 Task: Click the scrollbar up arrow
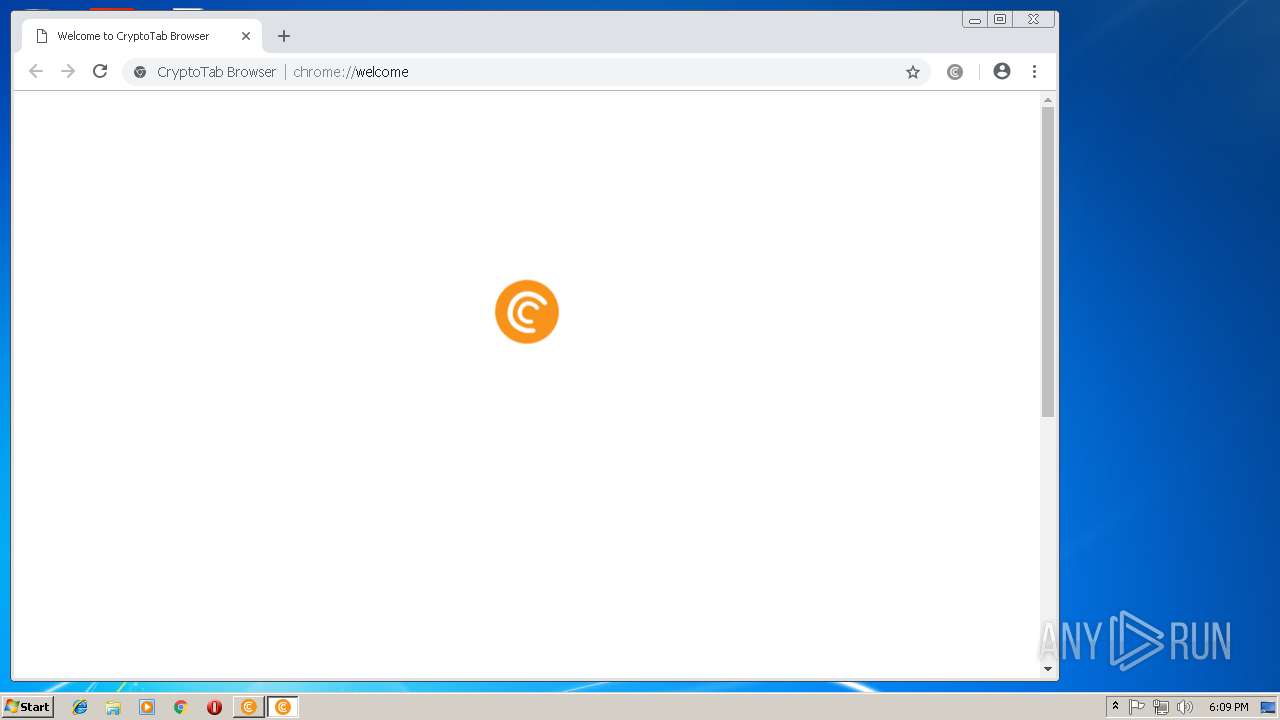[1048, 100]
